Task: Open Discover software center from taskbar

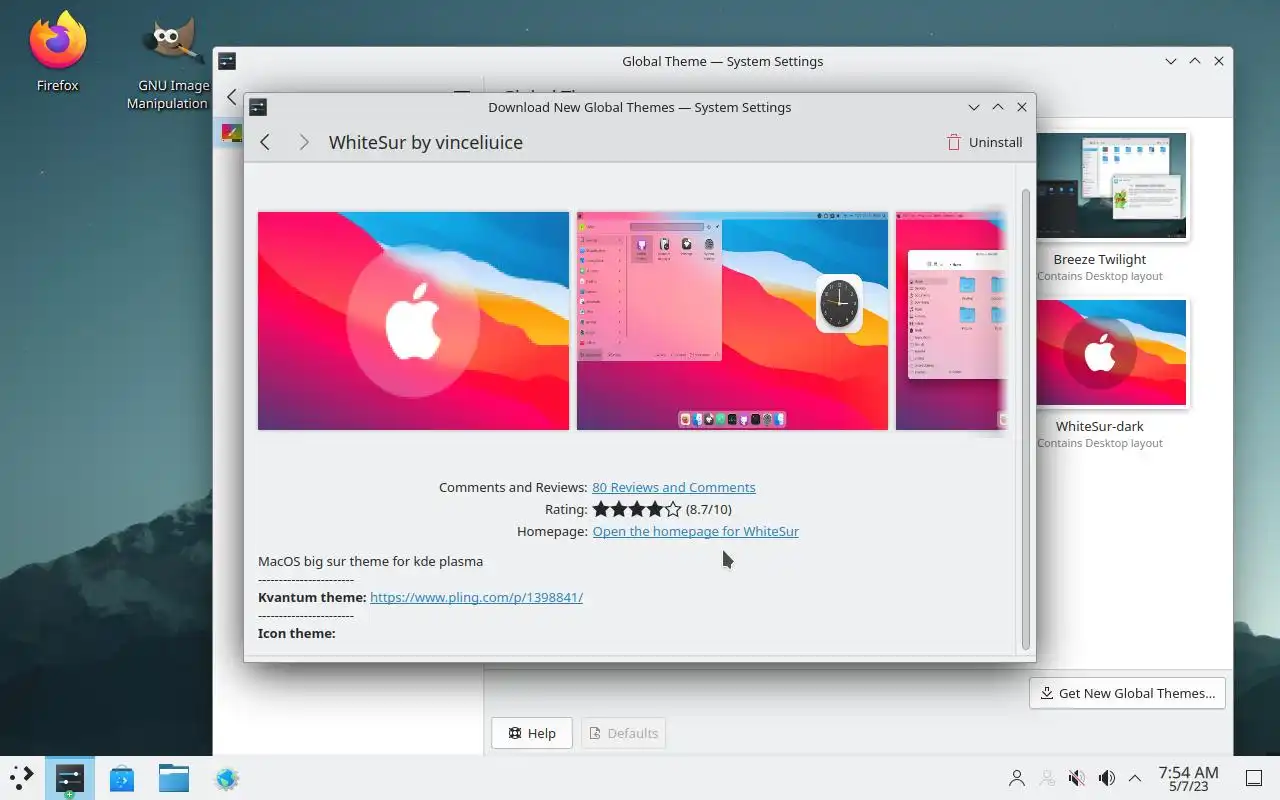Action: (122, 778)
